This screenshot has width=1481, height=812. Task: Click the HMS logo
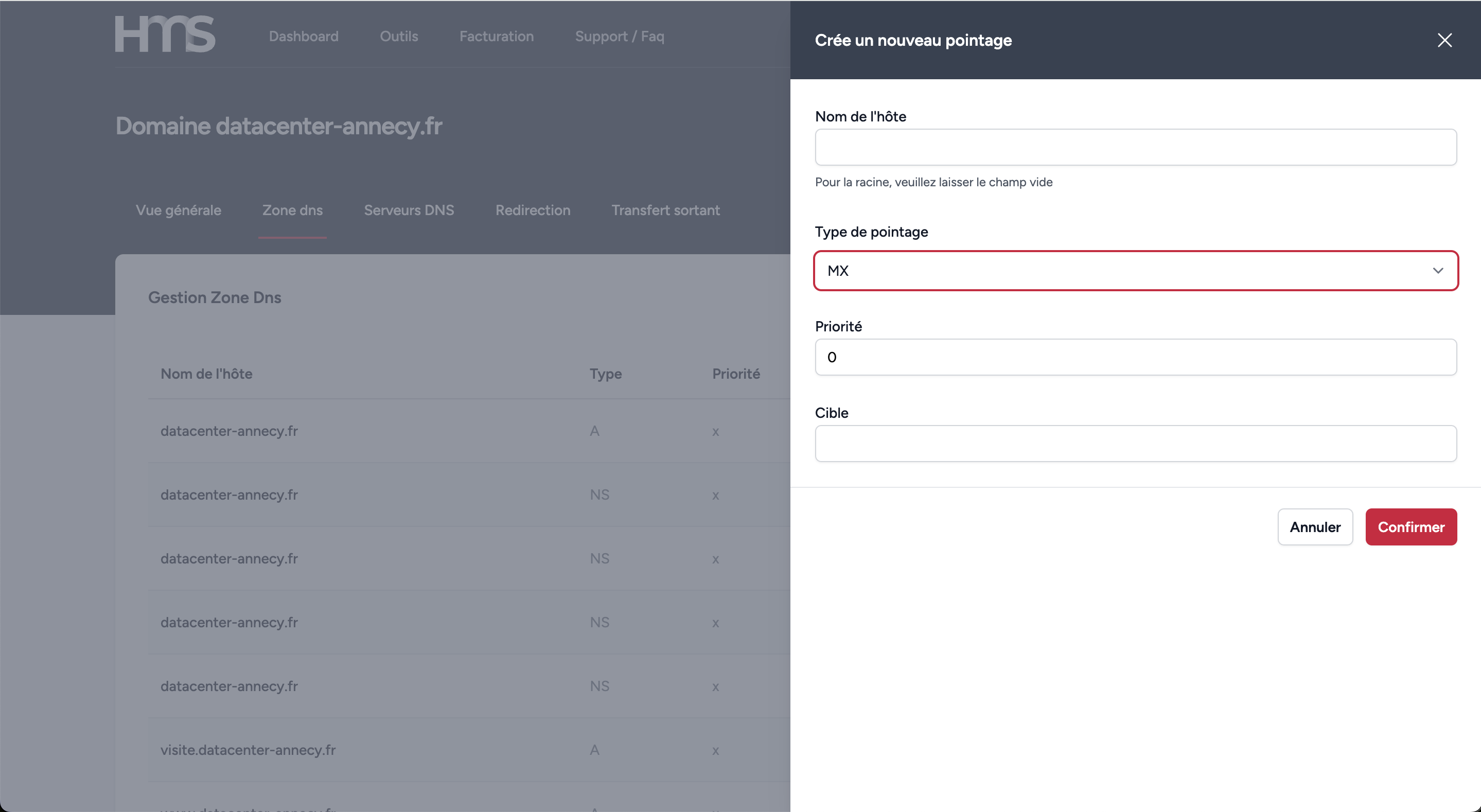[x=165, y=34]
